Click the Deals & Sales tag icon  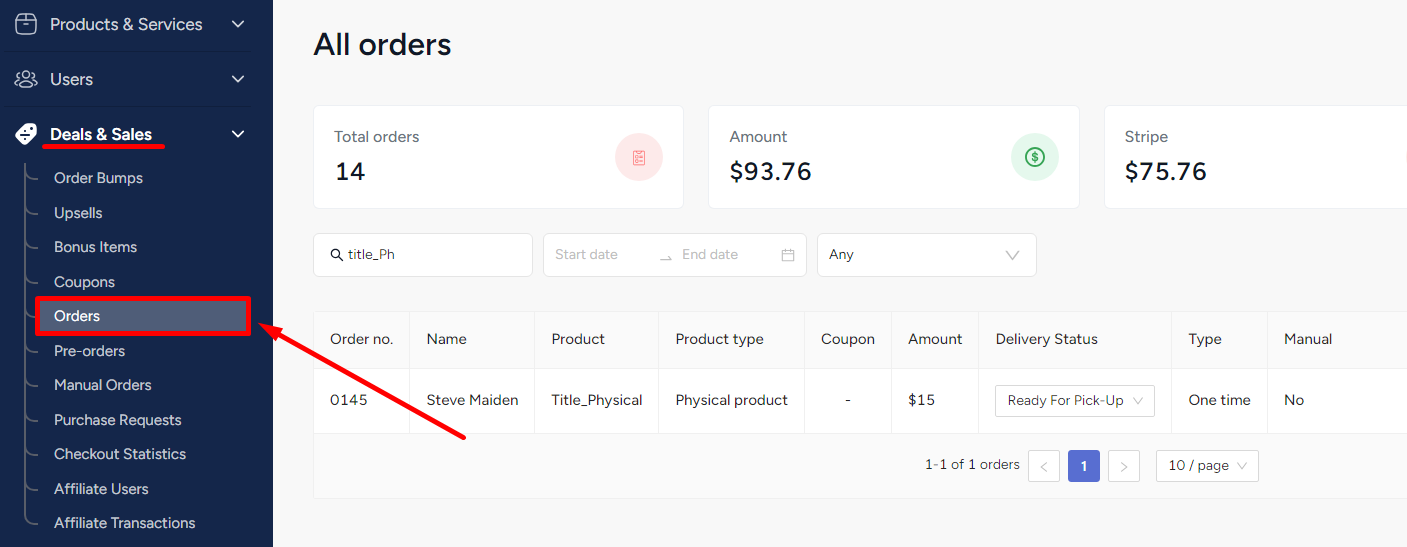pyautogui.click(x=26, y=134)
